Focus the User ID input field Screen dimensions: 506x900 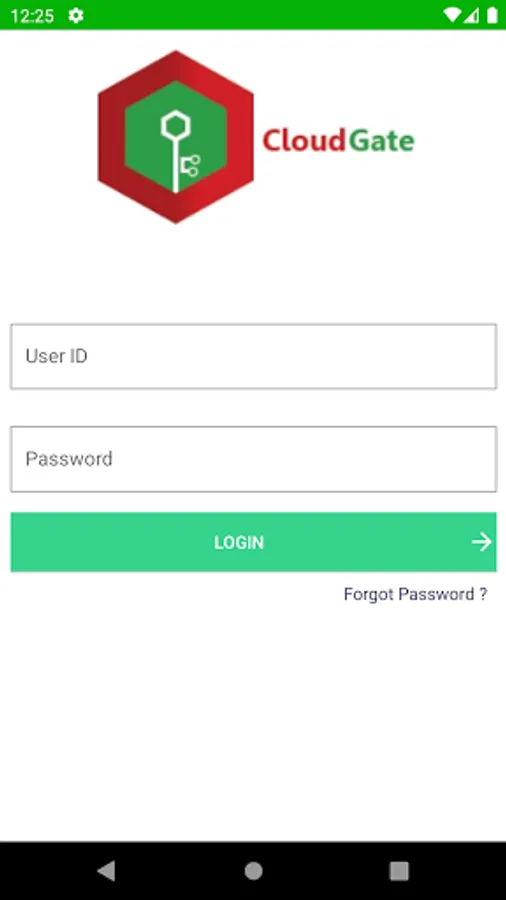(x=253, y=356)
